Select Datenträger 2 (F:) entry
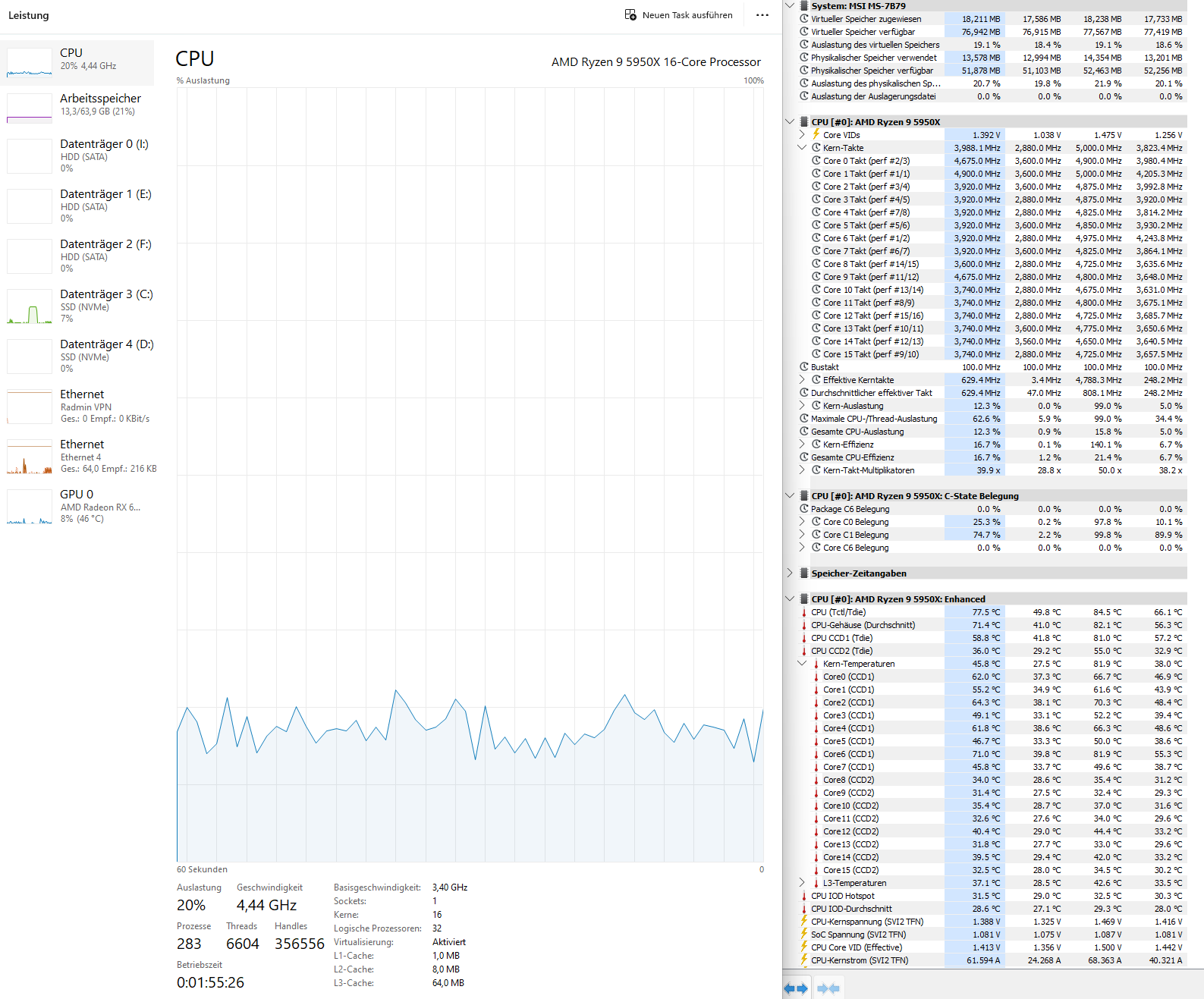The width and height of the screenshot is (1204, 999). (x=77, y=256)
